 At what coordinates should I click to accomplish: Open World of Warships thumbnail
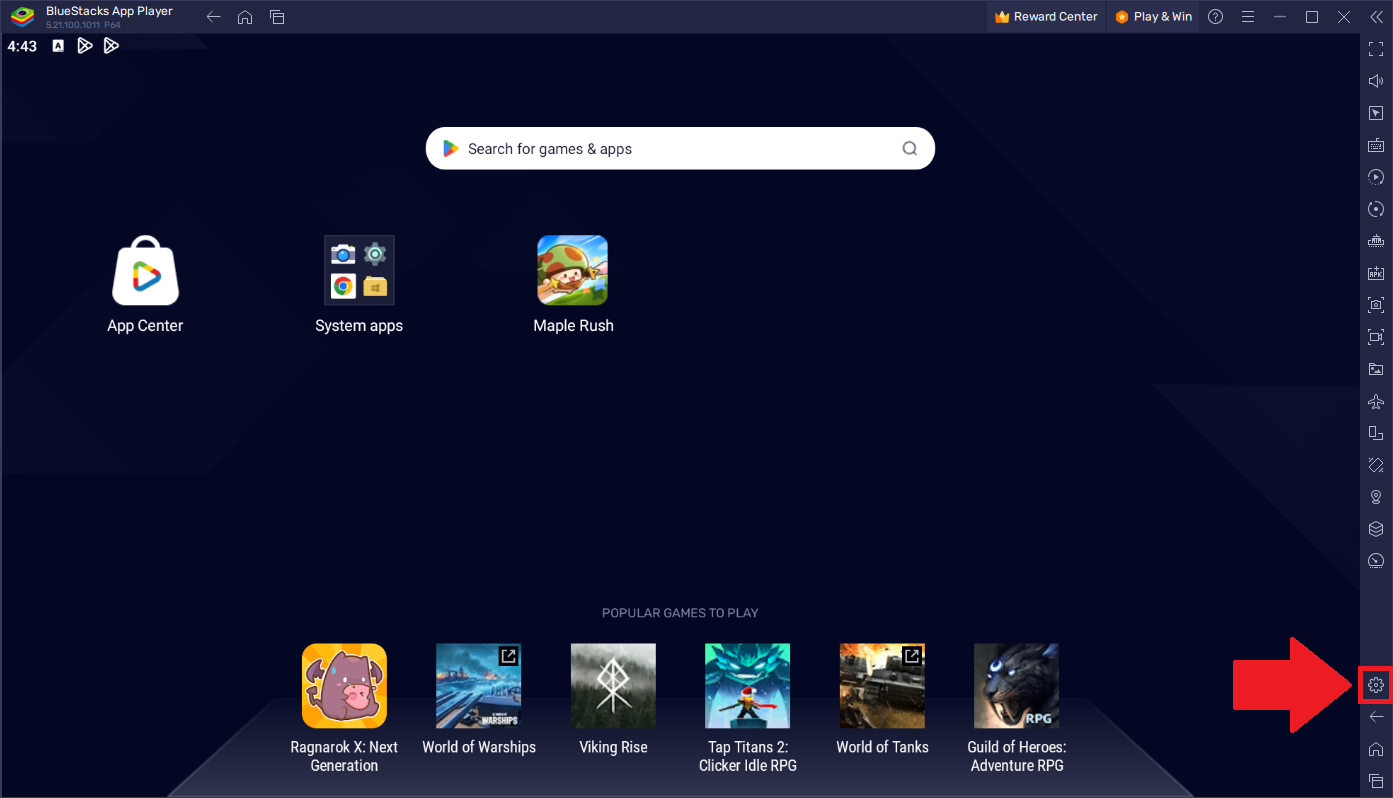click(x=479, y=685)
